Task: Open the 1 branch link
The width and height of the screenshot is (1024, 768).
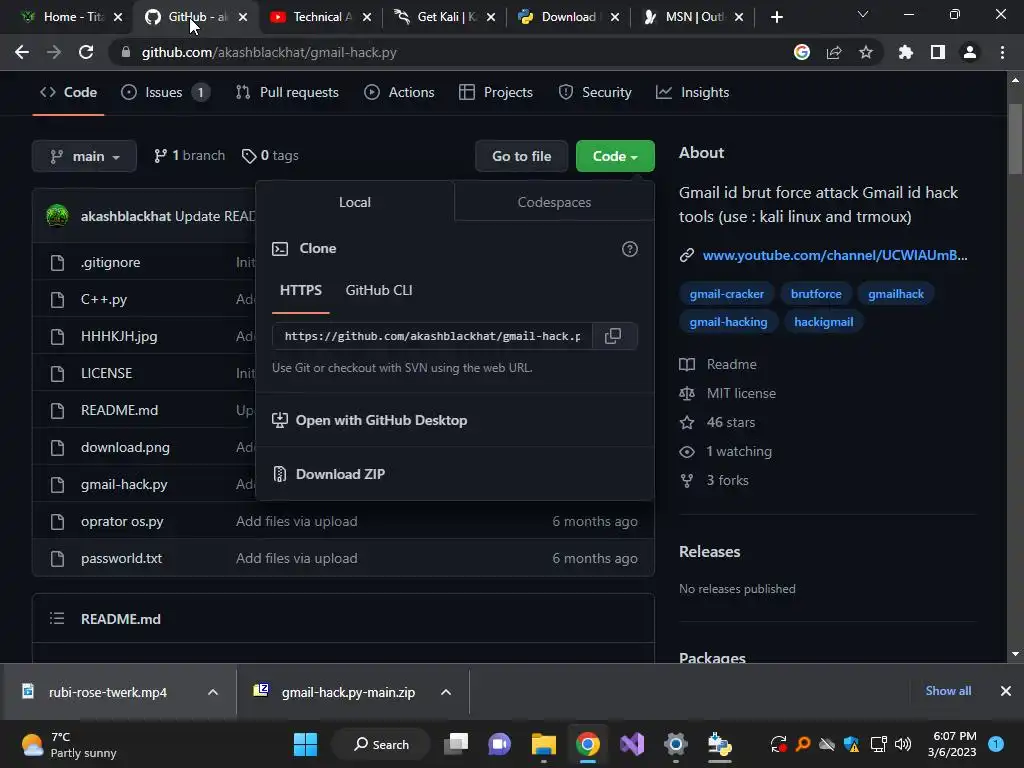Action: (x=189, y=155)
